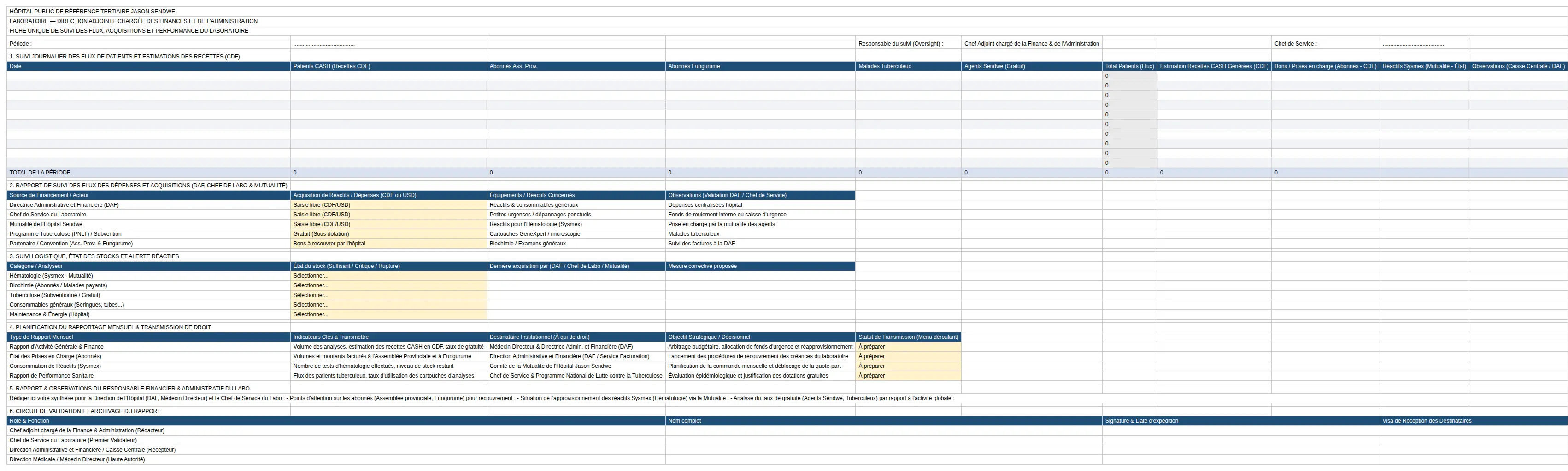This screenshot has height=471, width=1568.
Task: Click the Abonnés Ass. Prov. header
Action: (x=576, y=66)
